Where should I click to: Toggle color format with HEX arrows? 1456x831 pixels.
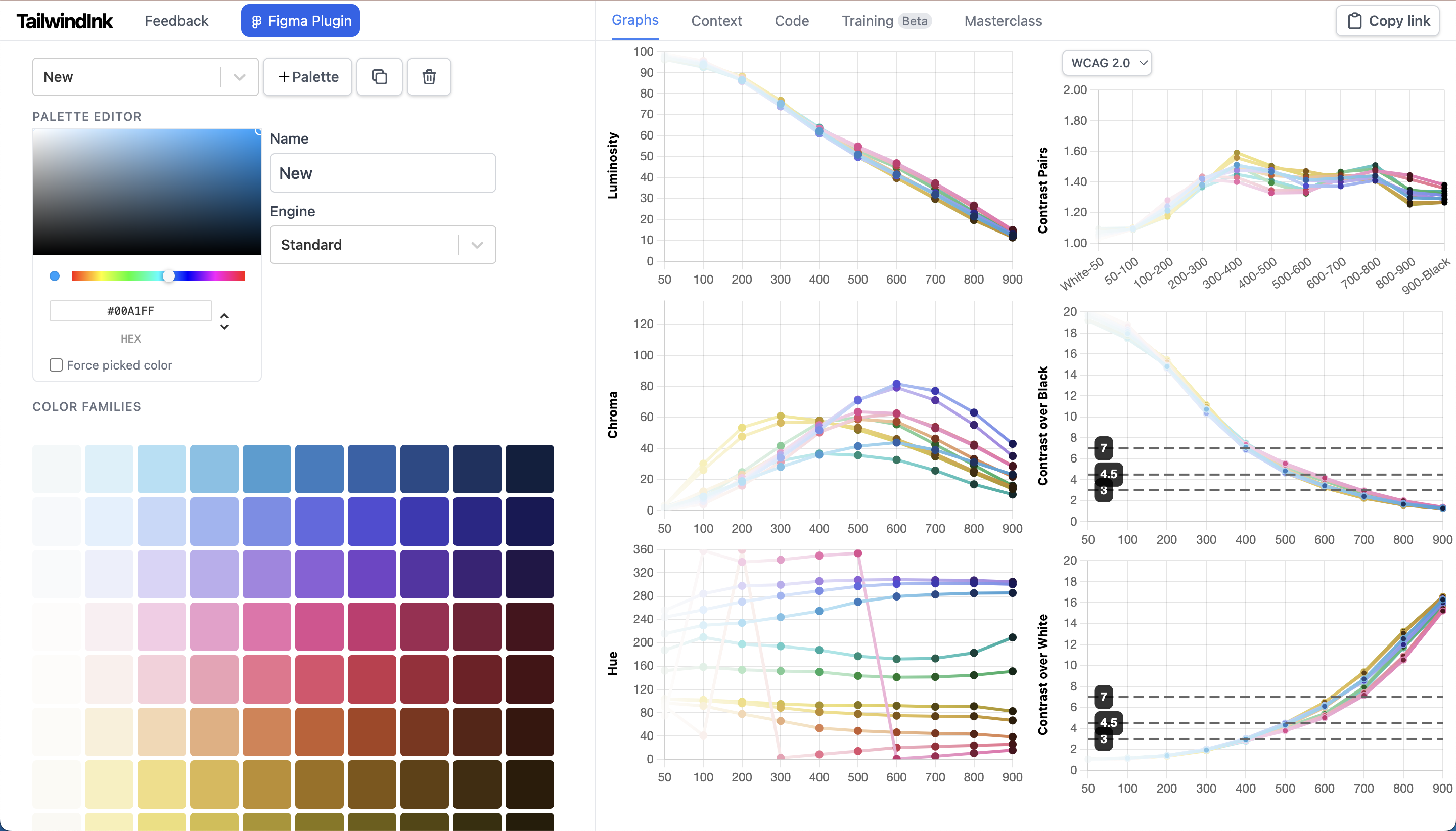[x=224, y=321]
